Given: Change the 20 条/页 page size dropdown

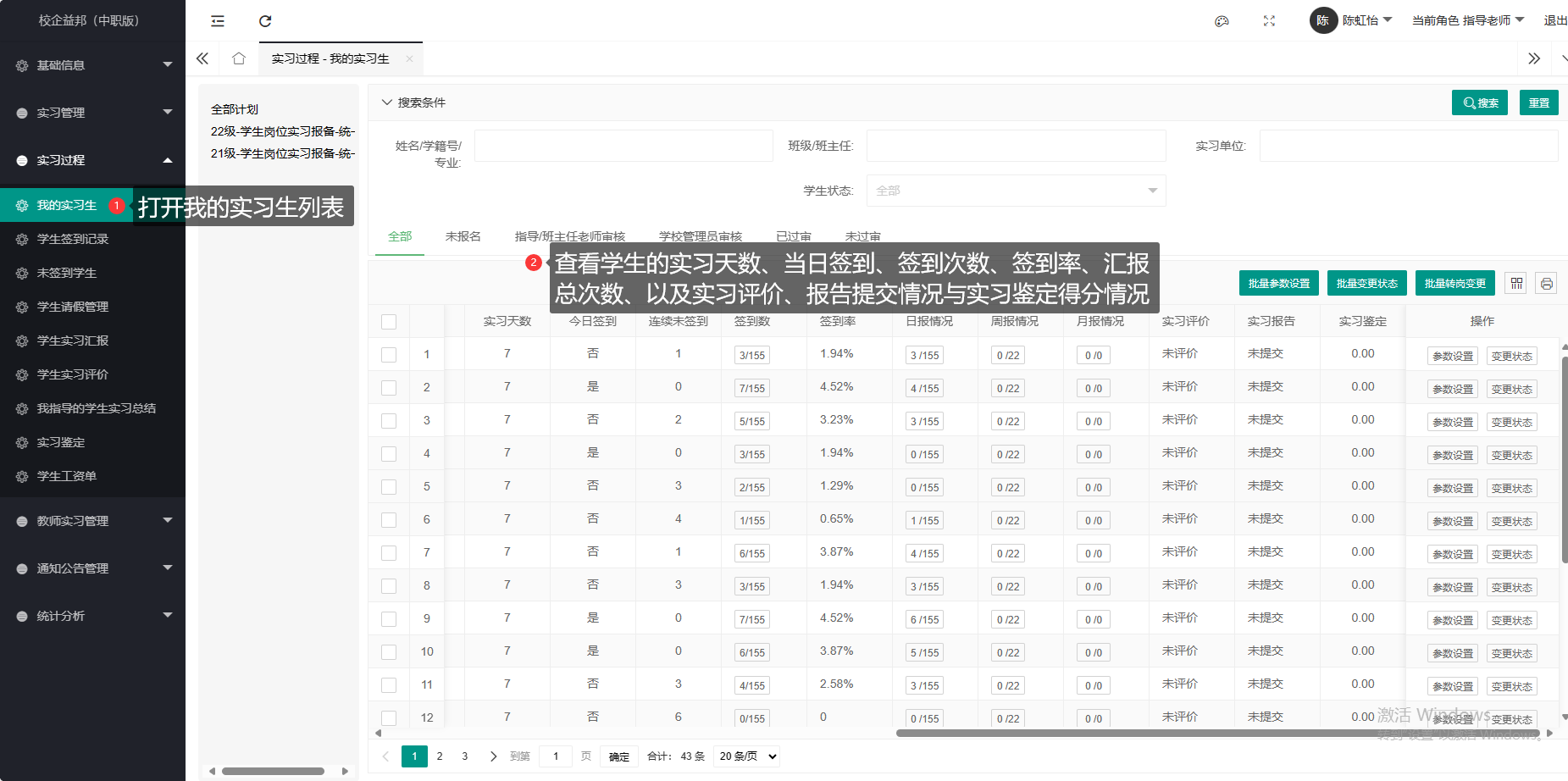Looking at the screenshot, I should (747, 756).
